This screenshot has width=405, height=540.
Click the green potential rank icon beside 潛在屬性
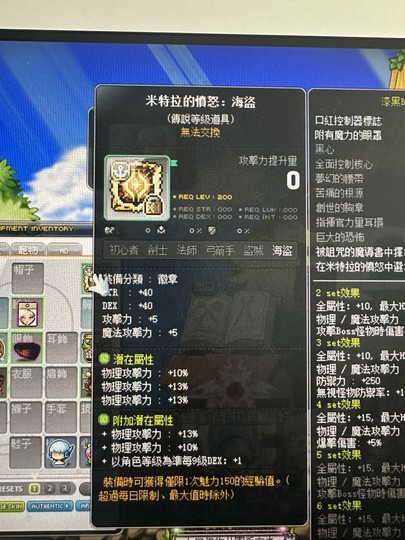[104, 359]
